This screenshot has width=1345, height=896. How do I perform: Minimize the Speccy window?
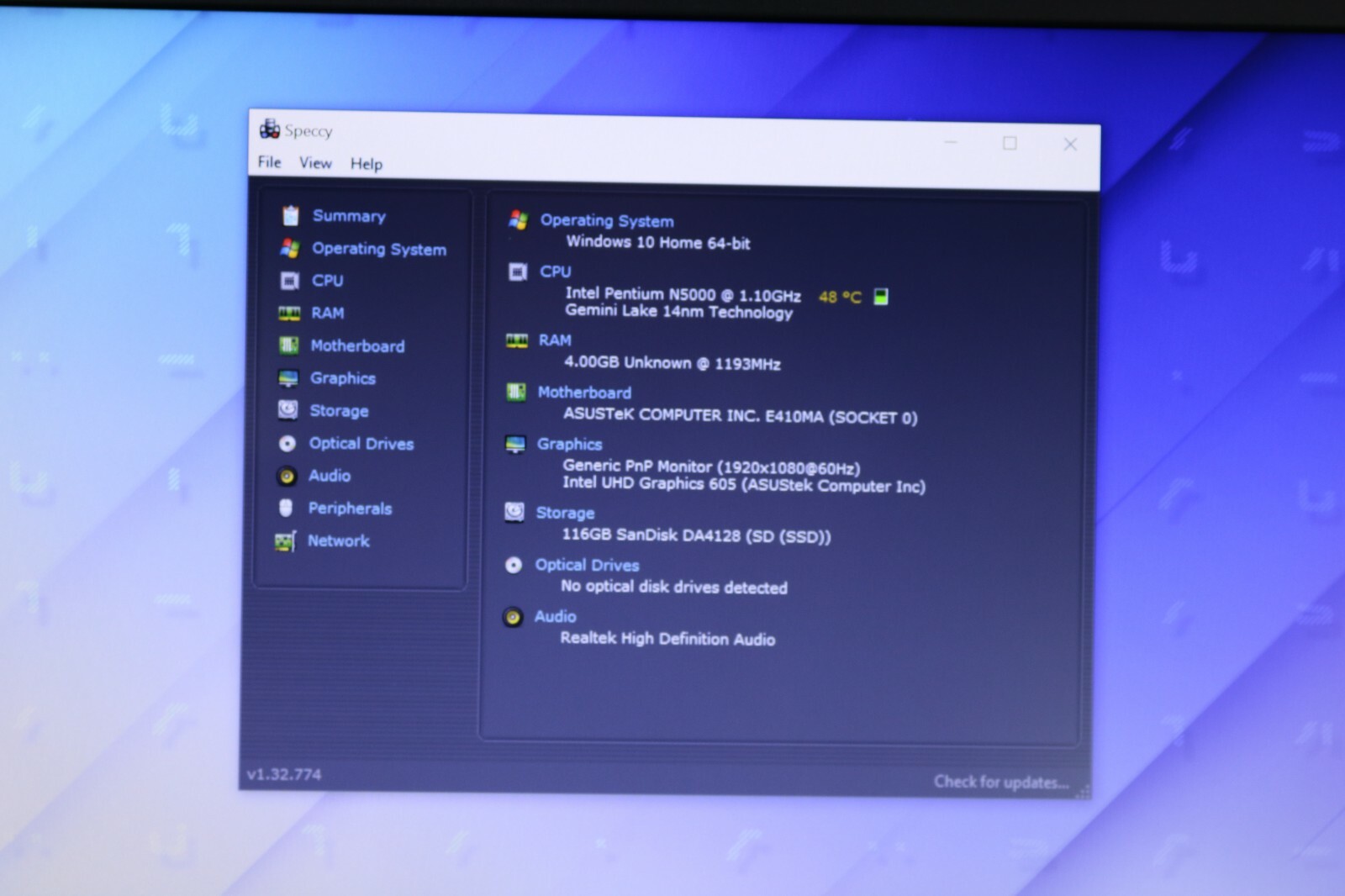[951, 142]
